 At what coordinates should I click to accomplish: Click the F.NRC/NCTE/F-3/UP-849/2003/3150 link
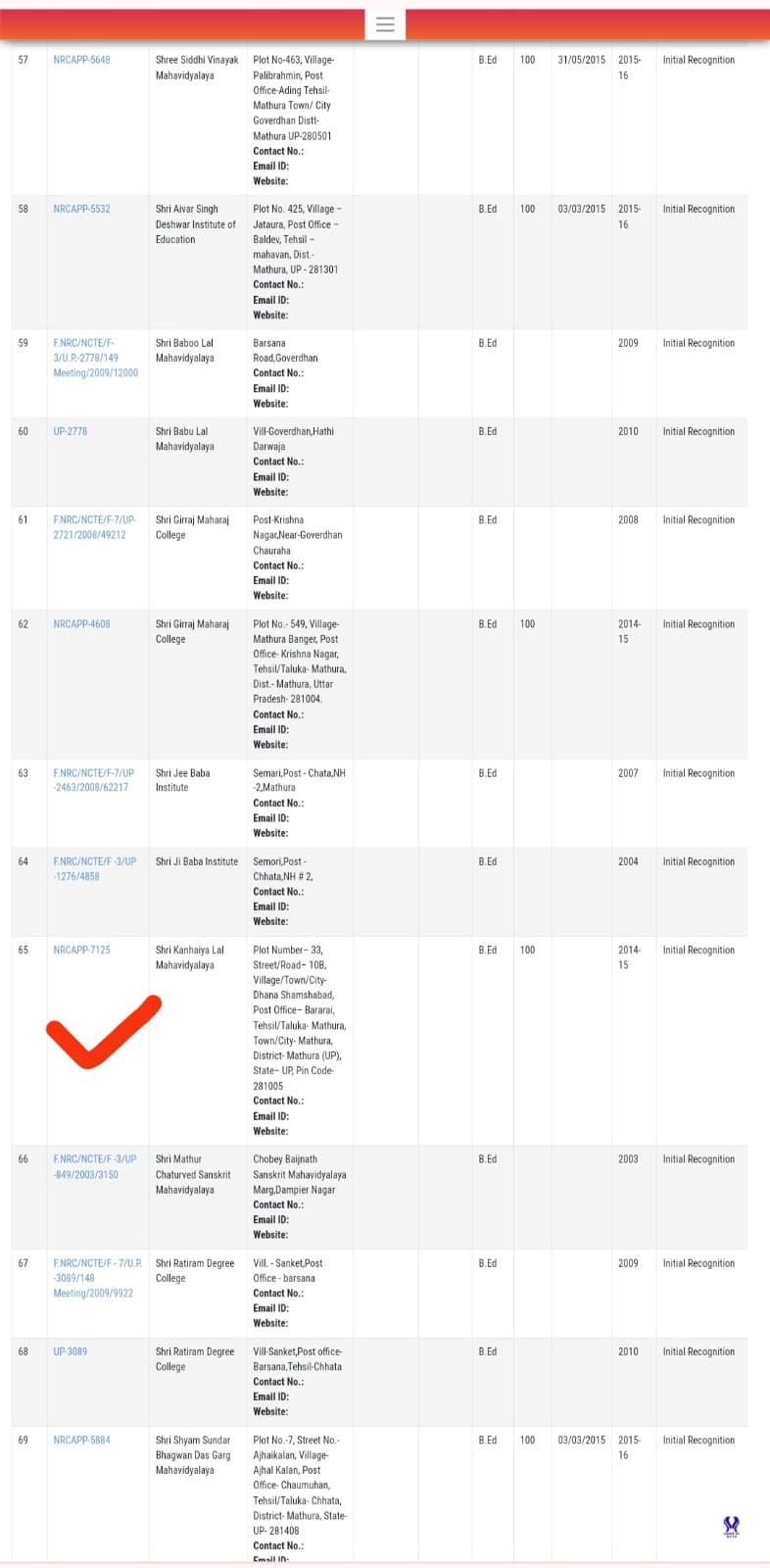[94, 1166]
